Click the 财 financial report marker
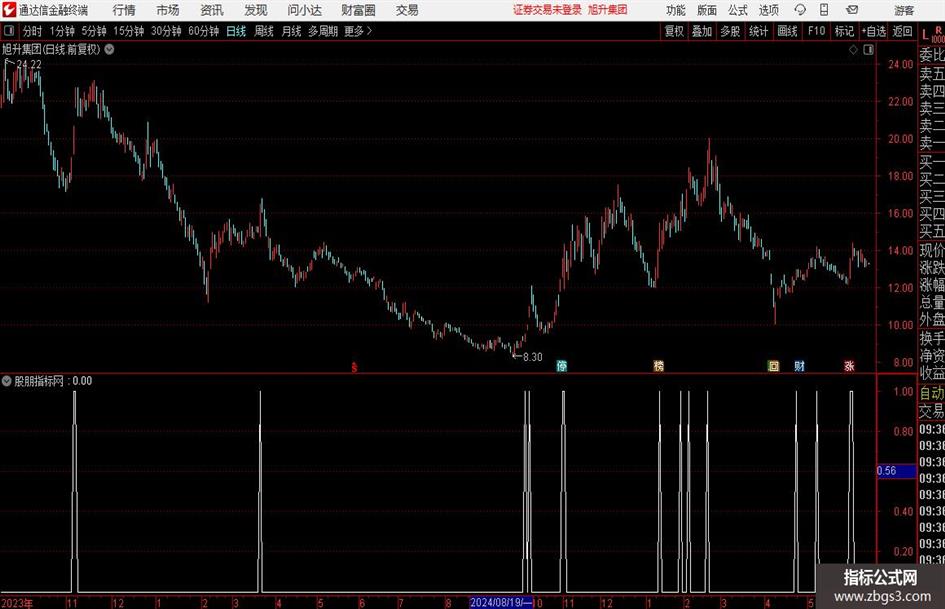The width and height of the screenshot is (945, 609). tap(799, 366)
